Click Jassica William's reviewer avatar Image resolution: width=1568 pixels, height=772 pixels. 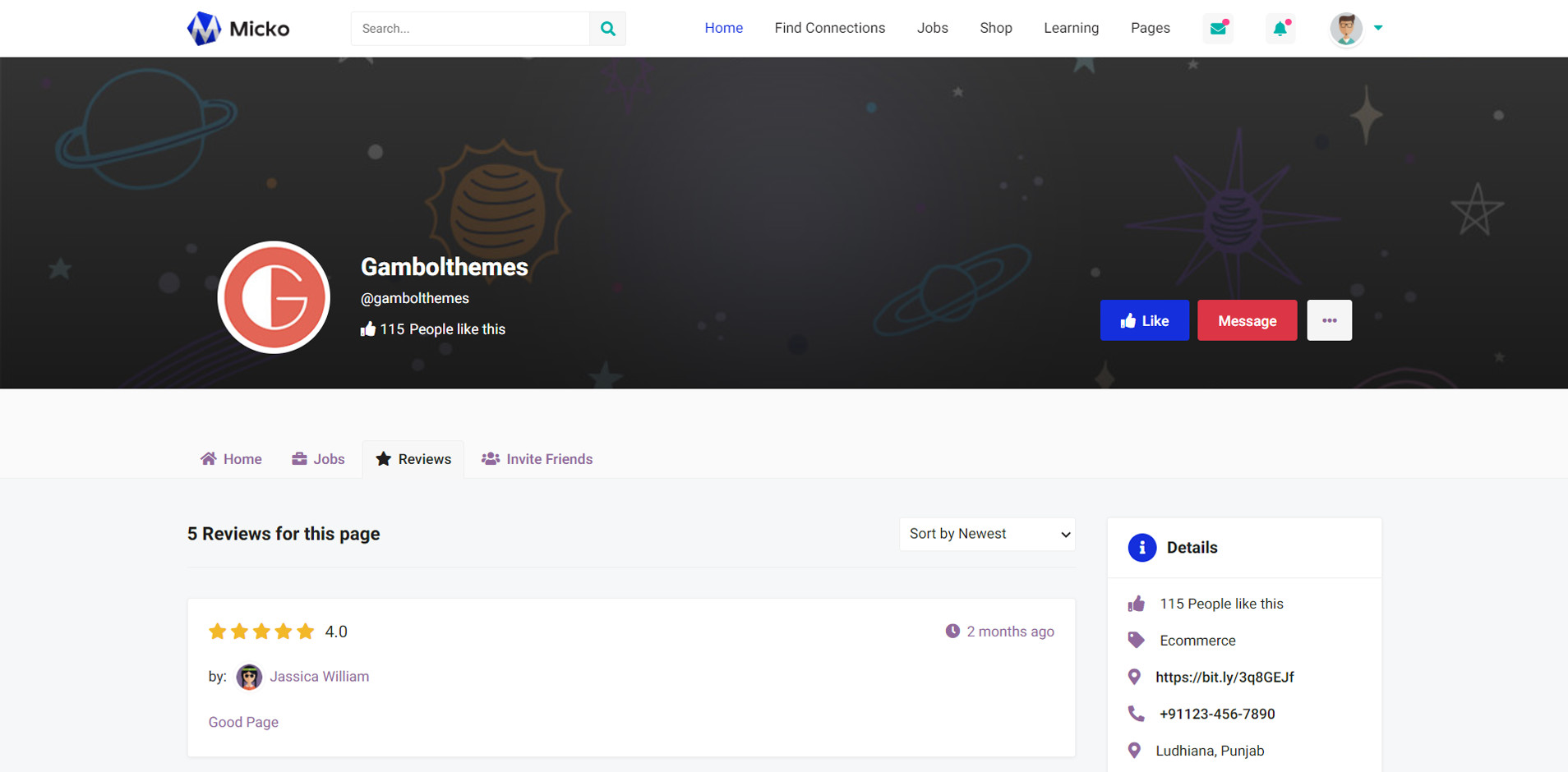[x=249, y=677]
